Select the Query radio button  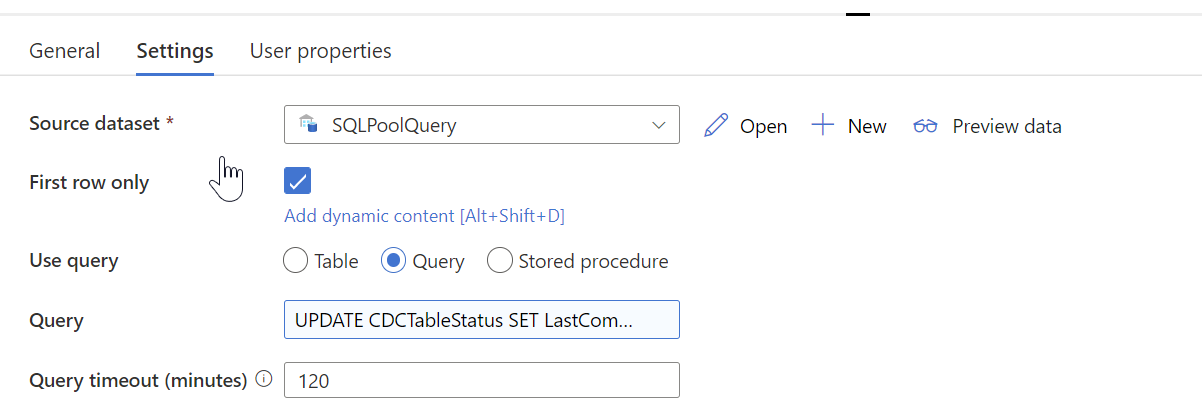pyautogui.click(x=393, y=261)
